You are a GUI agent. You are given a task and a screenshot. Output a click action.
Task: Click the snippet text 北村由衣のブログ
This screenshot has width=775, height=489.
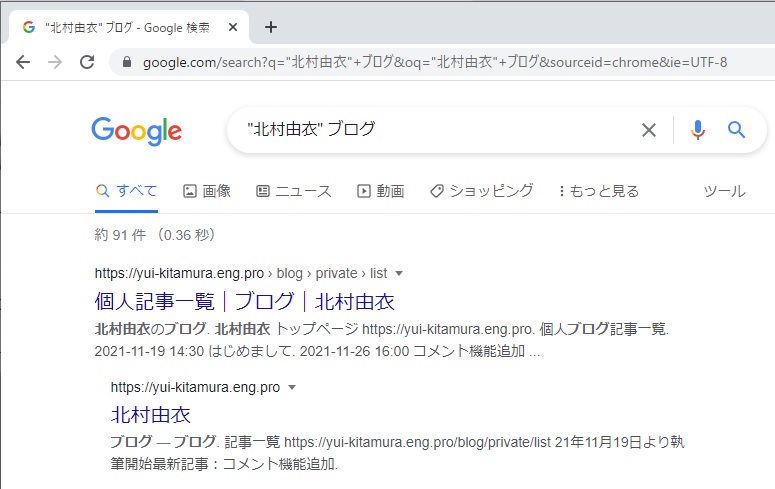[x=150, y=329]
